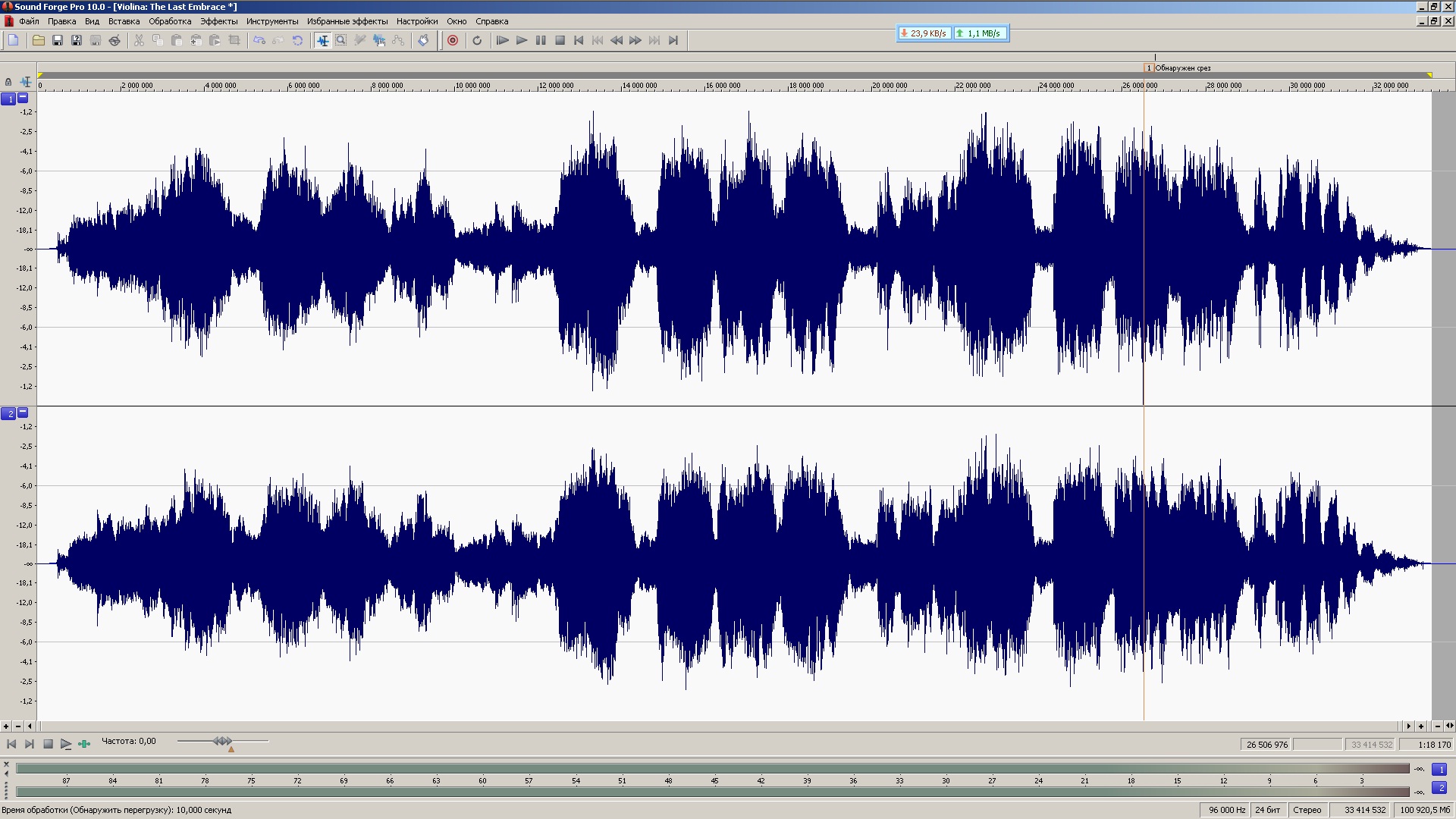The image size is (1456, 819).
Task: Click the Open folder icon
Action: pos(38,40)
